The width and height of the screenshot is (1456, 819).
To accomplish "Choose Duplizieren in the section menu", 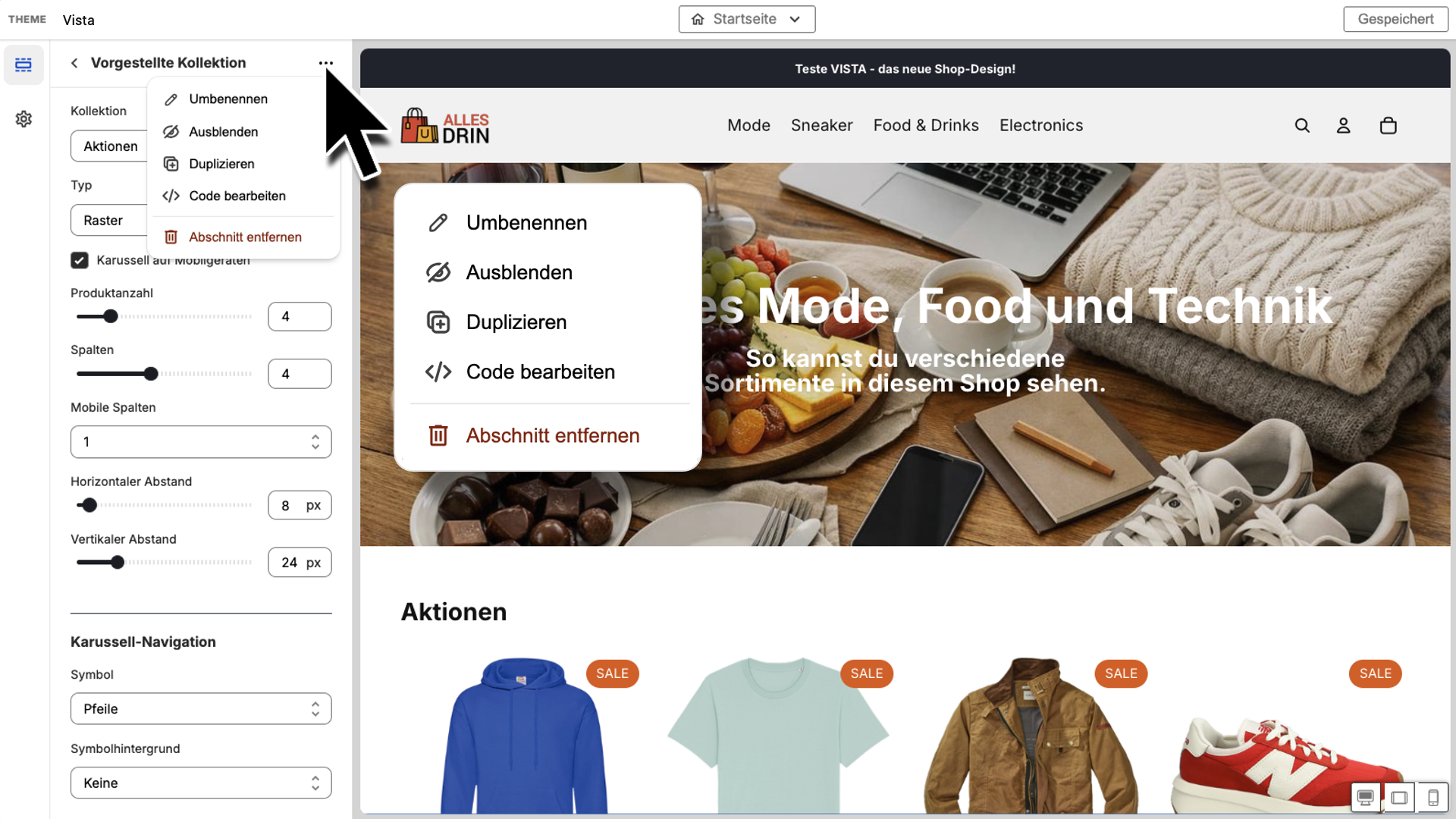I will [x=221, y=164].
